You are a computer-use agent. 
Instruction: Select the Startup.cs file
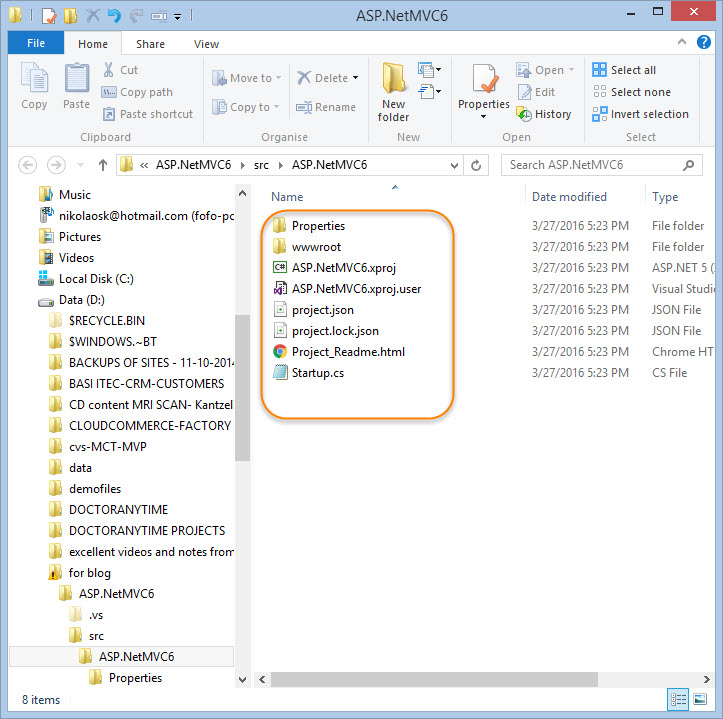(x=308, y=373)
